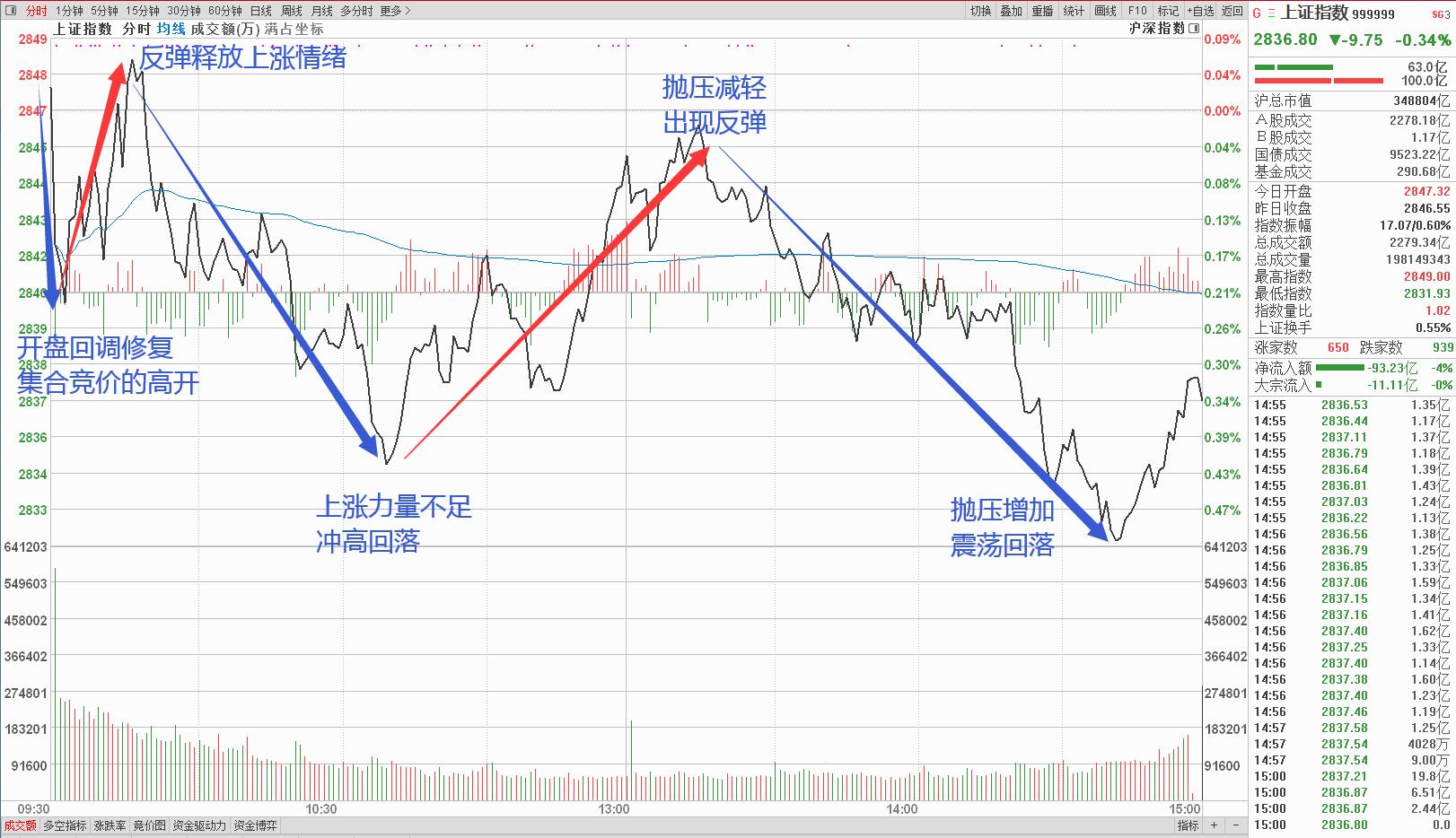Click the 国债成交 data row

point(1352,154)
